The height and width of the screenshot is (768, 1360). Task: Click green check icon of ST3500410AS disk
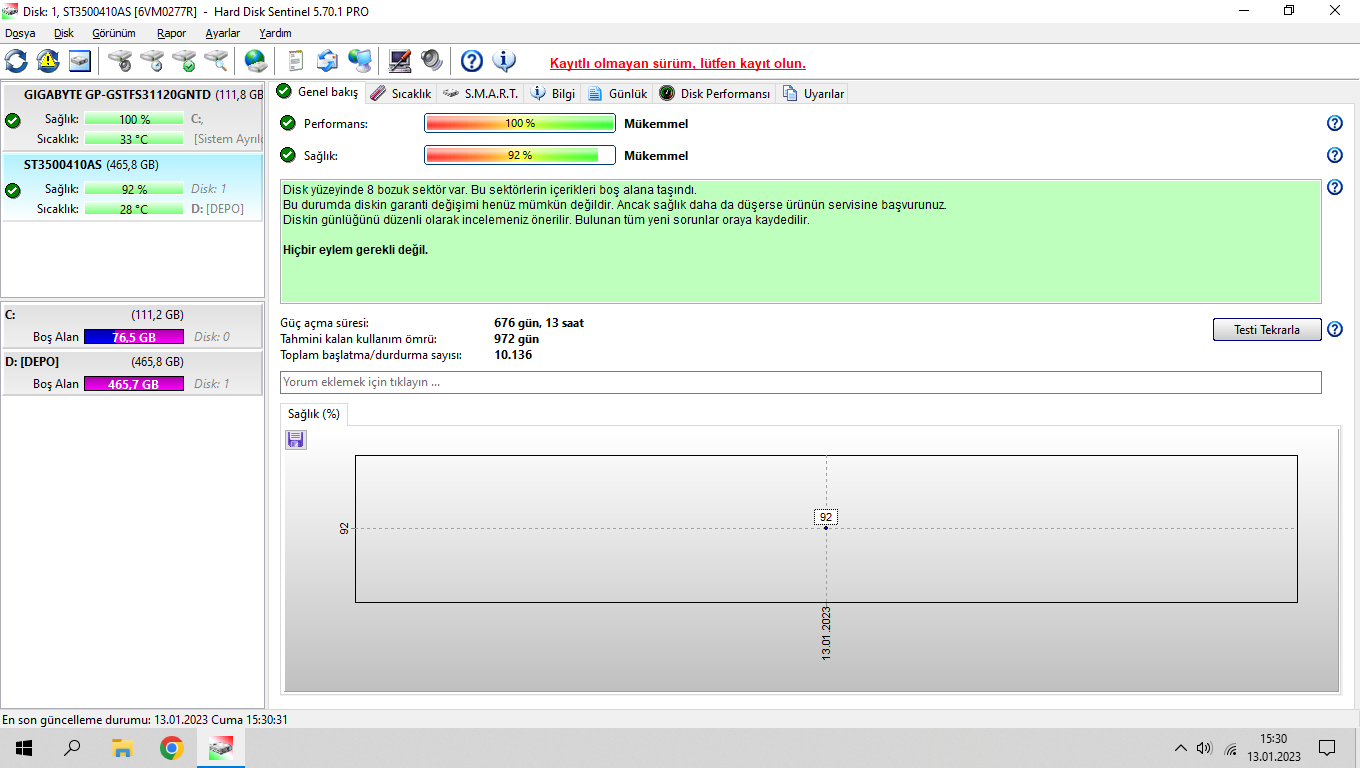pyautogui.click(x=13, y=190)
